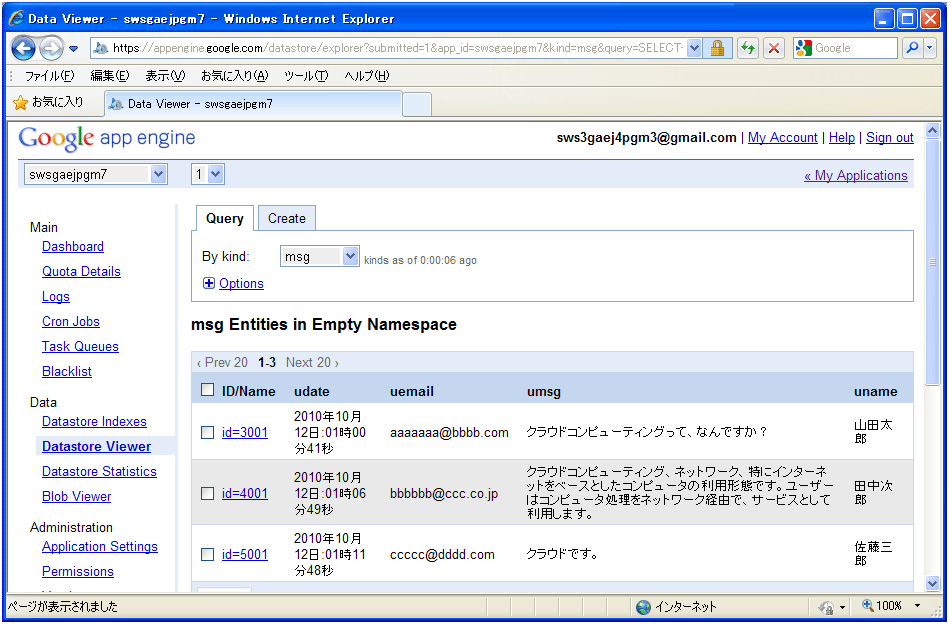Check the box for id=5001 row
This screenshot has height=624, width=949.
207,554
